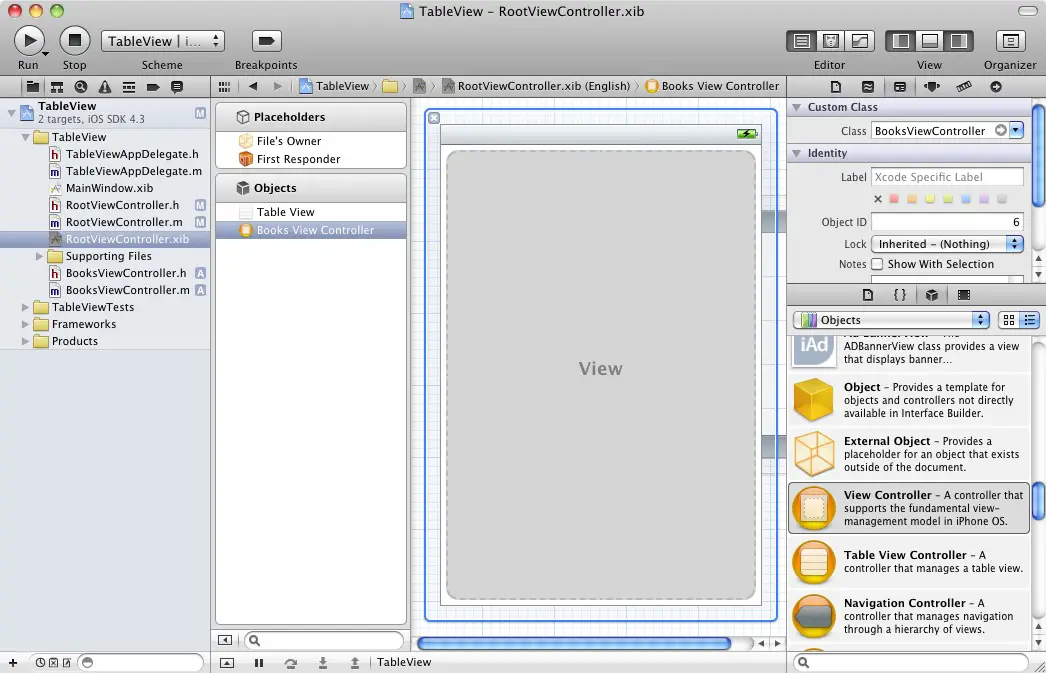
Task: Click the Xcode Specific Label field
Action: click(946, 177)
